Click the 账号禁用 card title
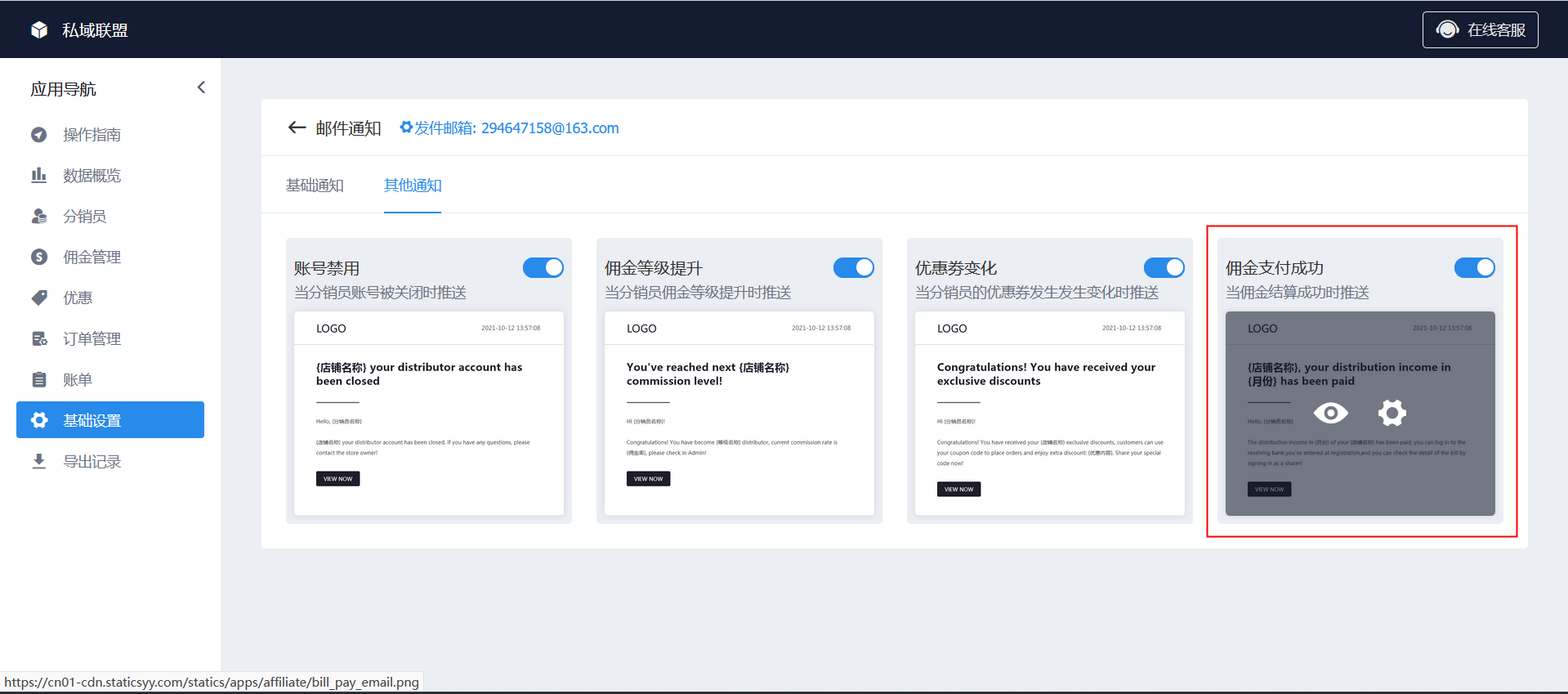 [327, 268]
